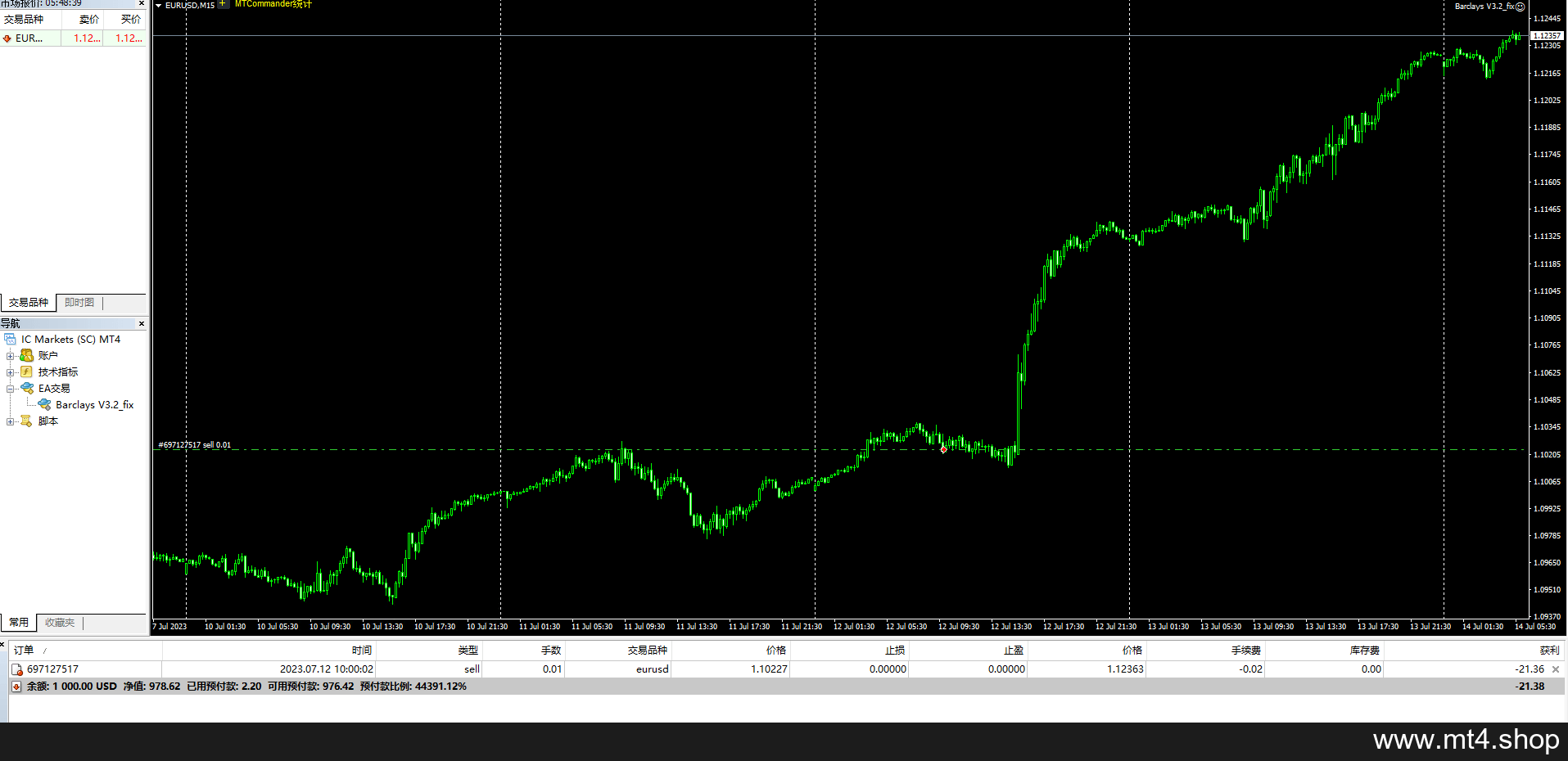Image resolution: width=1568 pixels, height=761 pixels.
Task: Click the Barclays V3.2_fix label at chart corner
Action: tap(1484, 7)
